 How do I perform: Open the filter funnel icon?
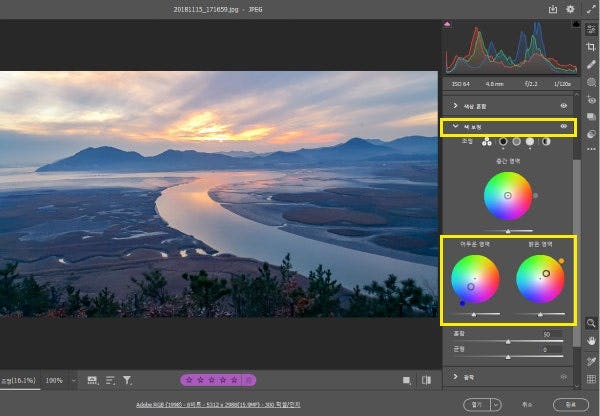(127, 380)
